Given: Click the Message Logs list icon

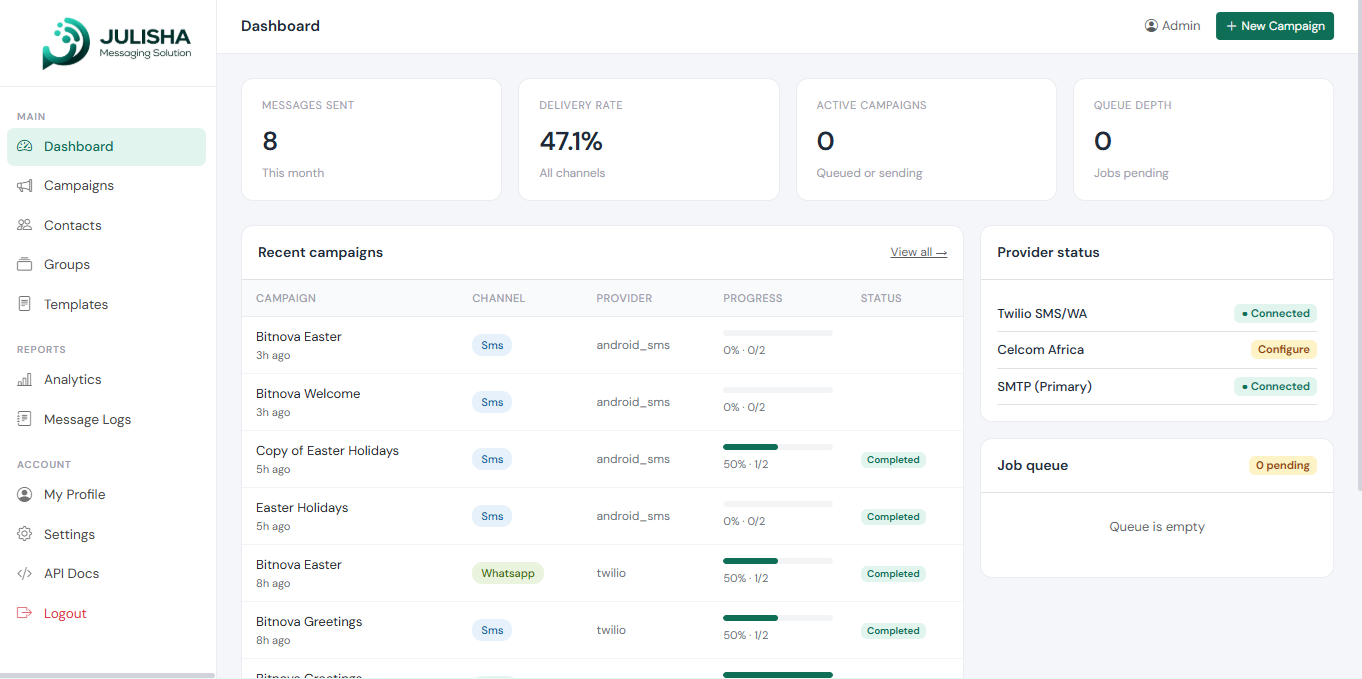Looking at the screenshot, I should point(25,419).
